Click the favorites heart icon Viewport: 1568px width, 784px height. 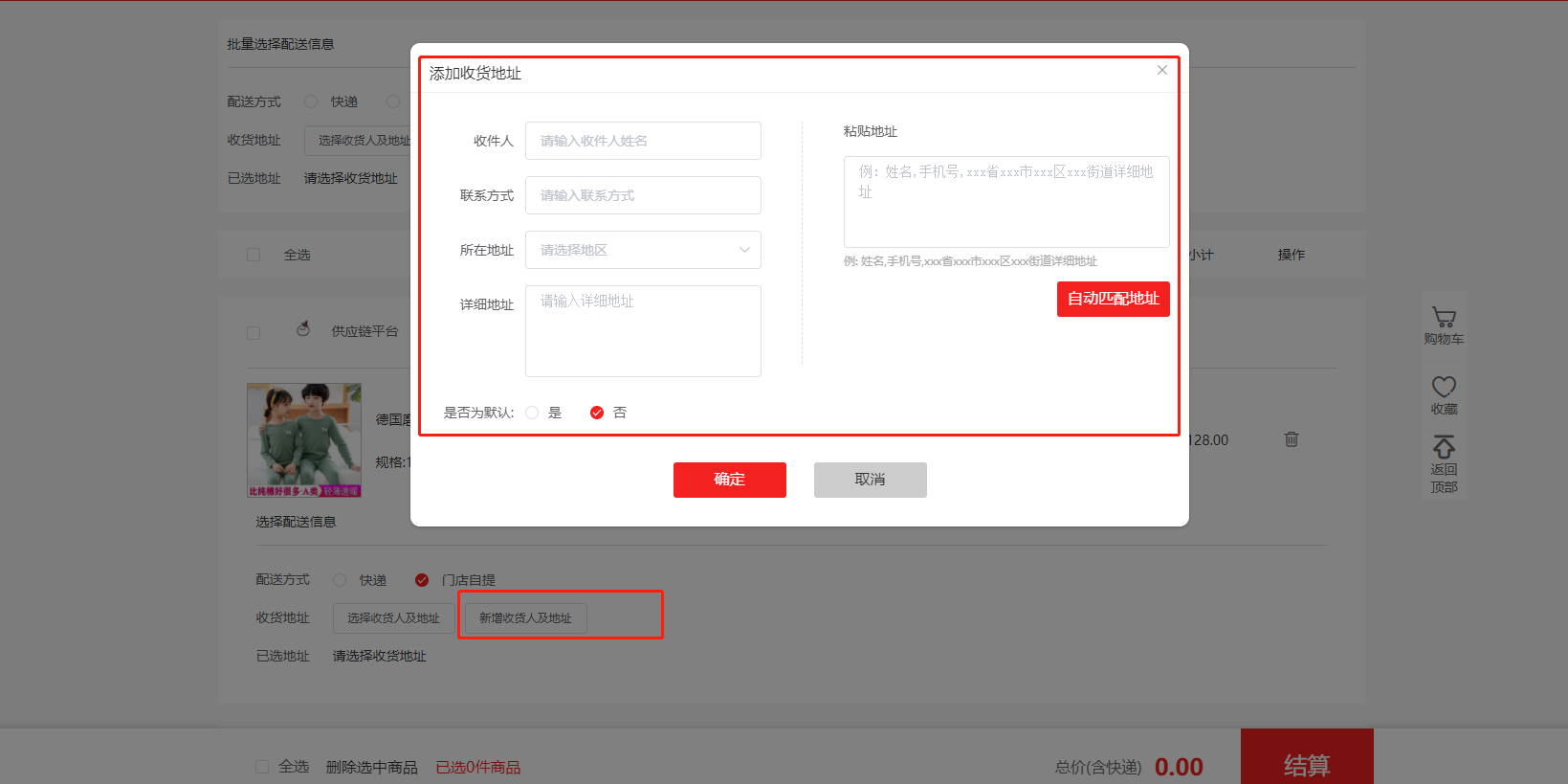coord(1444,387)
